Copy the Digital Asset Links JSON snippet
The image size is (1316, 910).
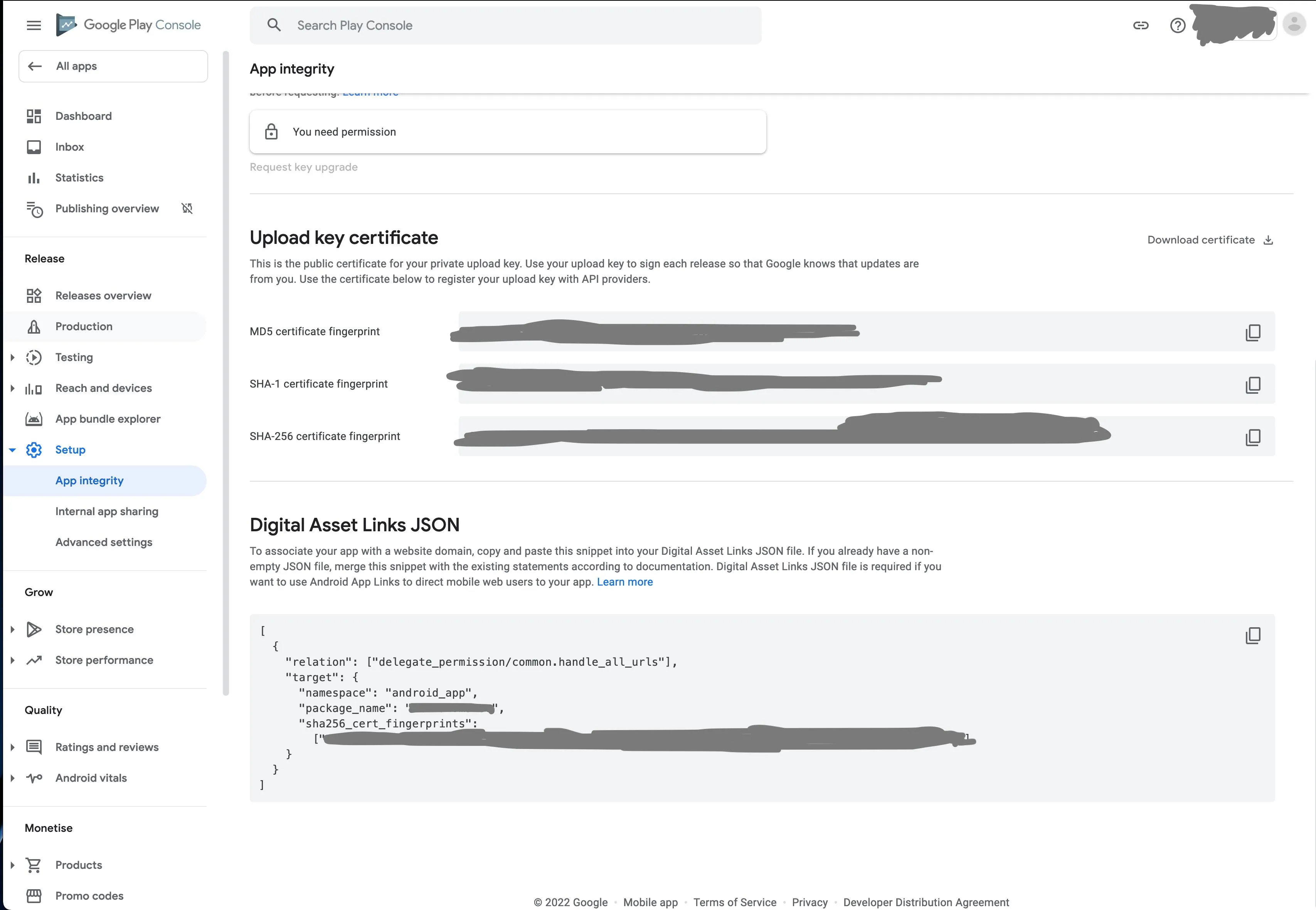(1253, 635)
